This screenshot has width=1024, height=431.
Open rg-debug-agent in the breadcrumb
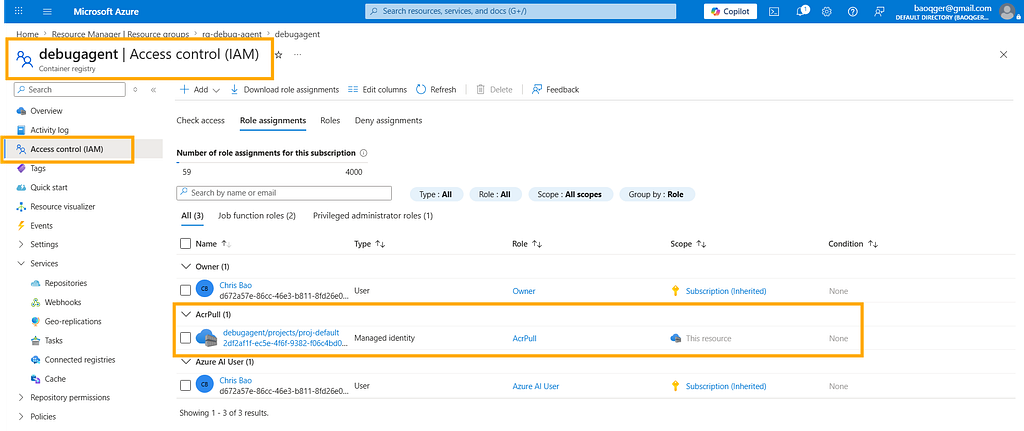(233, 34)
